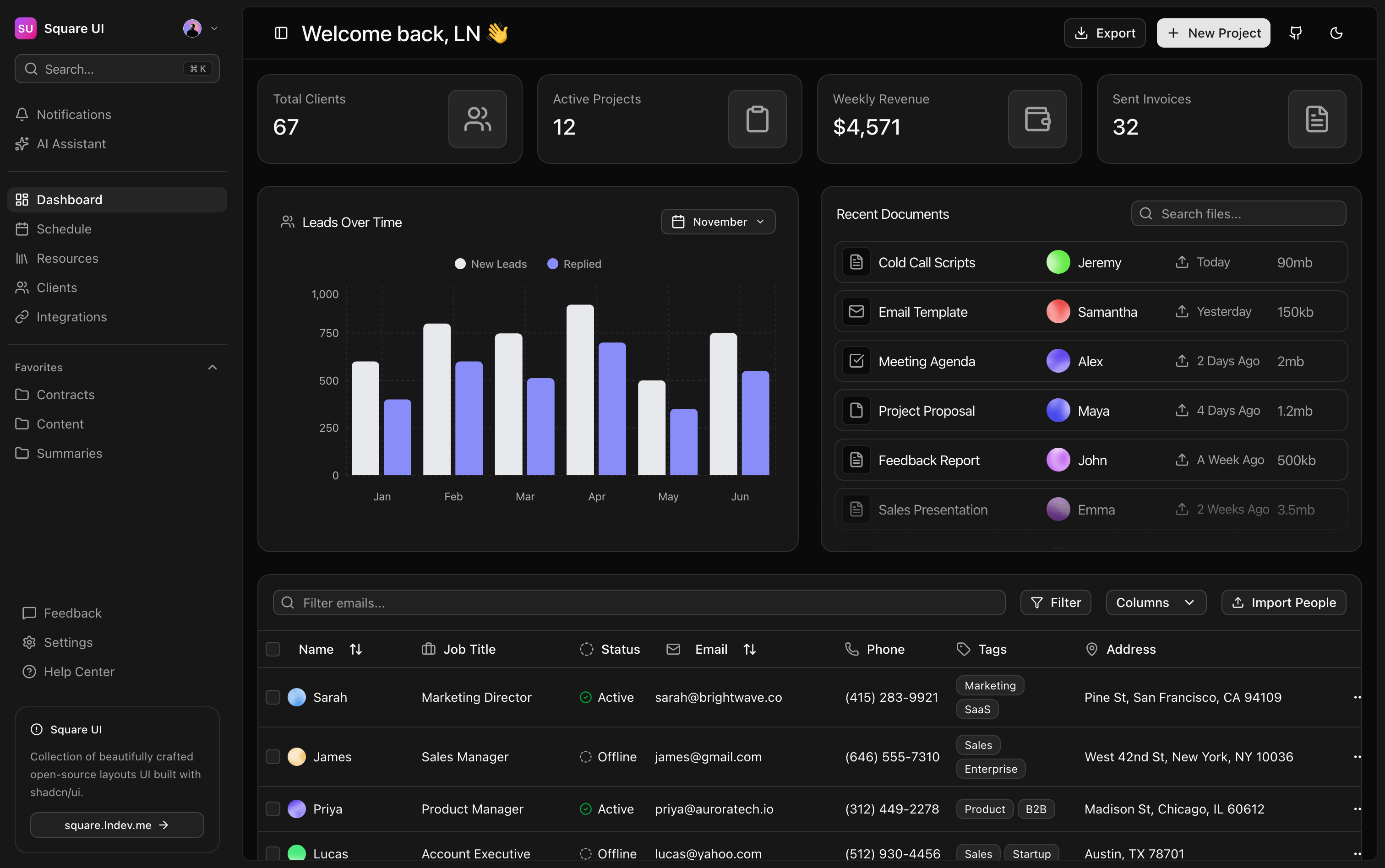The image size is (1385, 868).
Task: Click the Name column sort arrows
Action: tap(356, 649)
